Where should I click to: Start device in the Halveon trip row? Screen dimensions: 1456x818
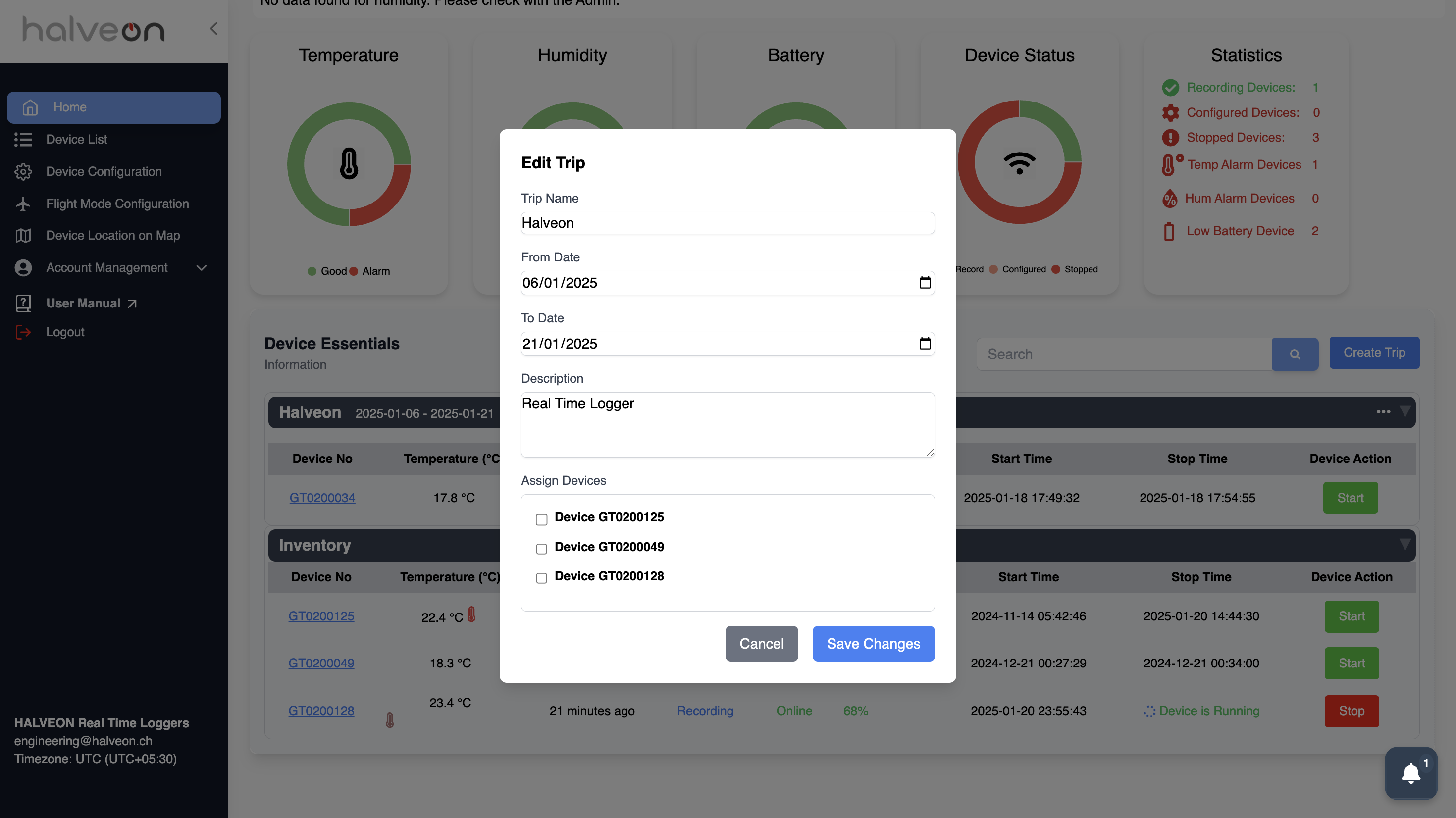click(x=1351, y=498)
